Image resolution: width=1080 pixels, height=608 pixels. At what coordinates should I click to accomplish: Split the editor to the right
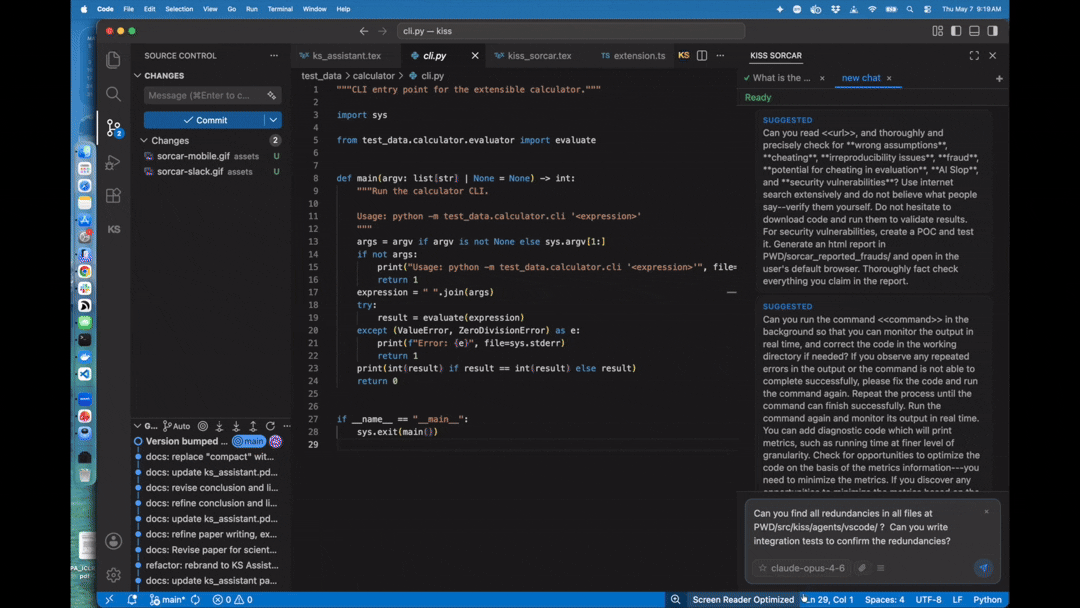pos(701,56)
